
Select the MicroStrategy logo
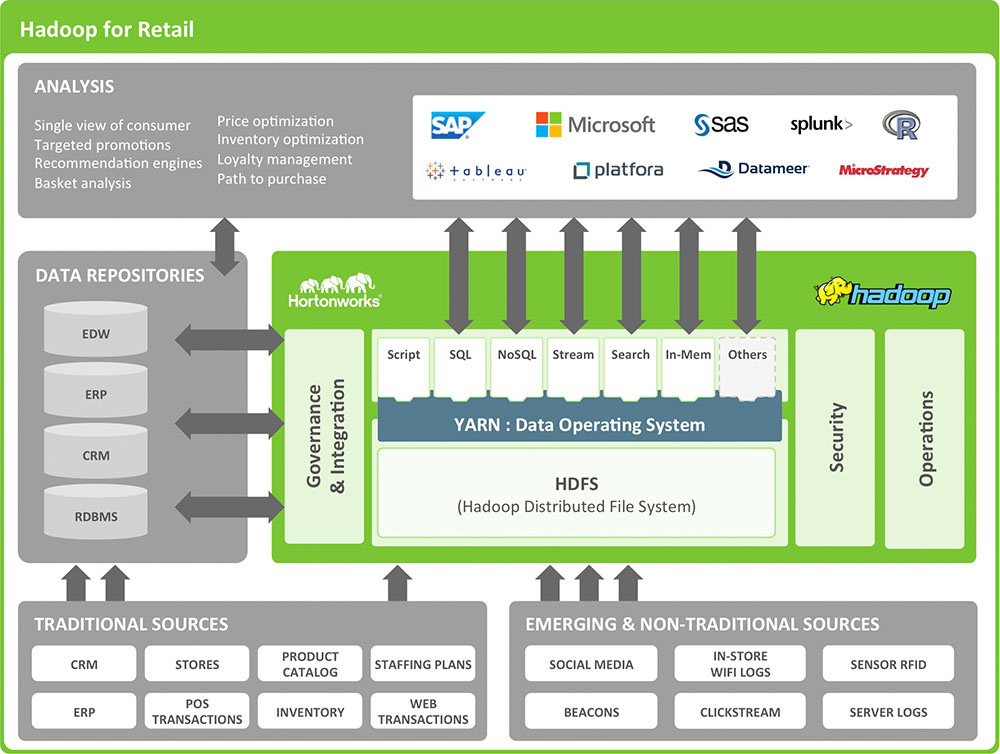tap(883, 170)
